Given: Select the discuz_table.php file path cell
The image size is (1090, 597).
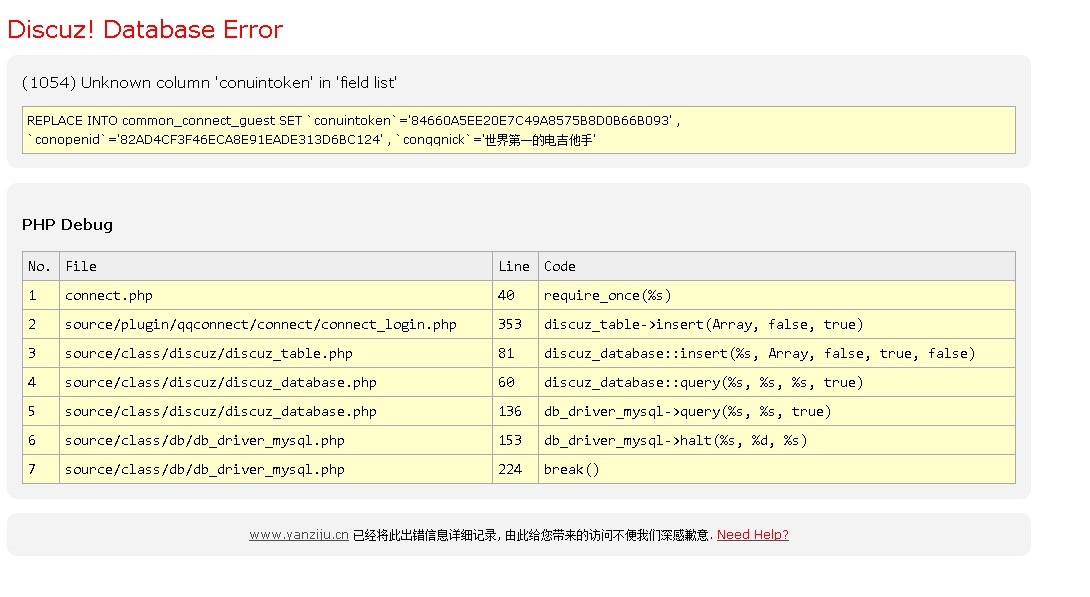Looking at the screenshot, I should click(208, 353).
